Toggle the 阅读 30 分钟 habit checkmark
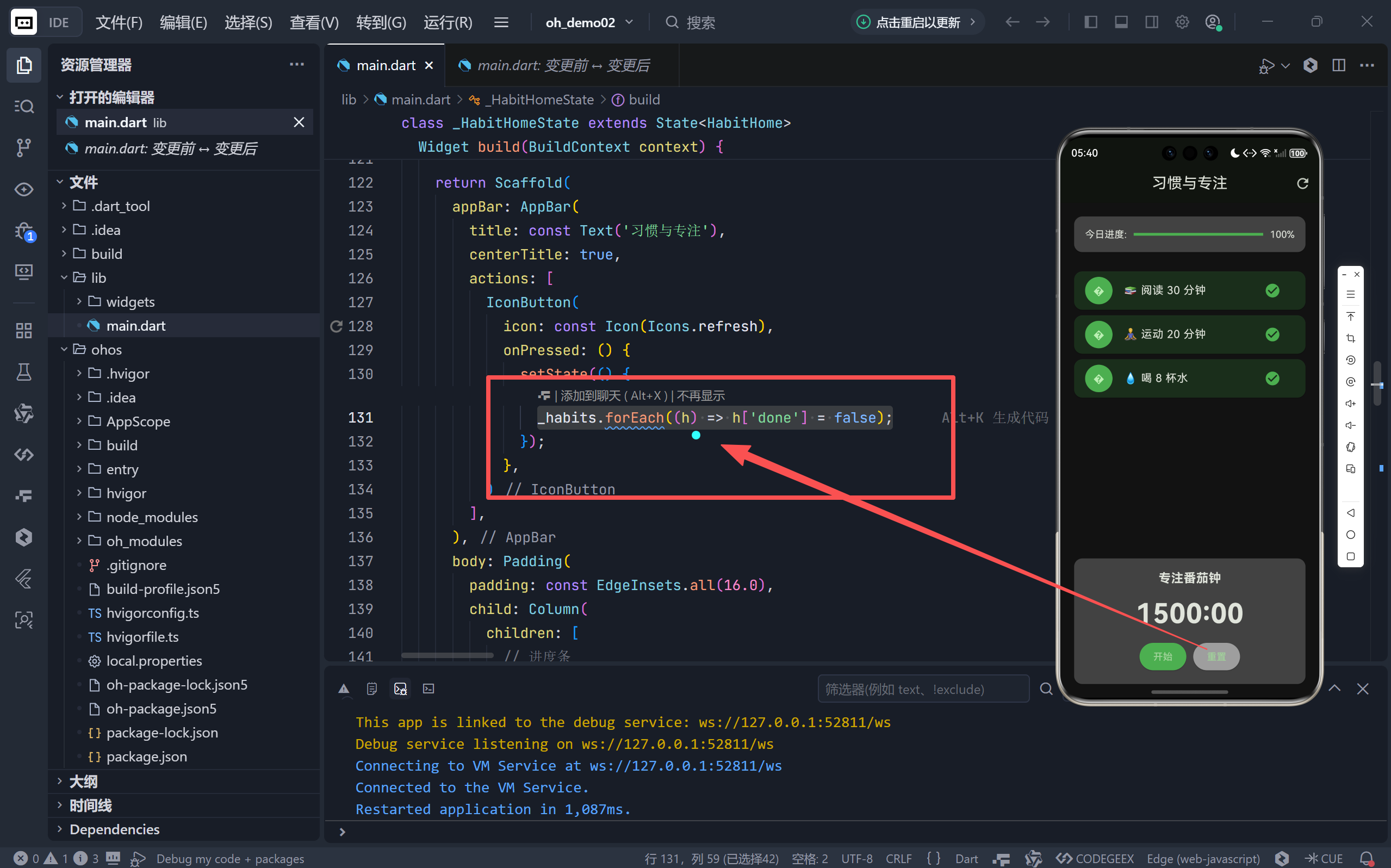The image size is (1391, 868). [1272, 290]
